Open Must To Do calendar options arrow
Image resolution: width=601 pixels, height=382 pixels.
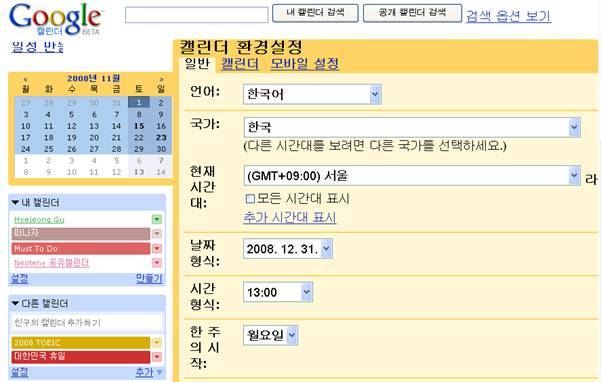coord(157,248)
